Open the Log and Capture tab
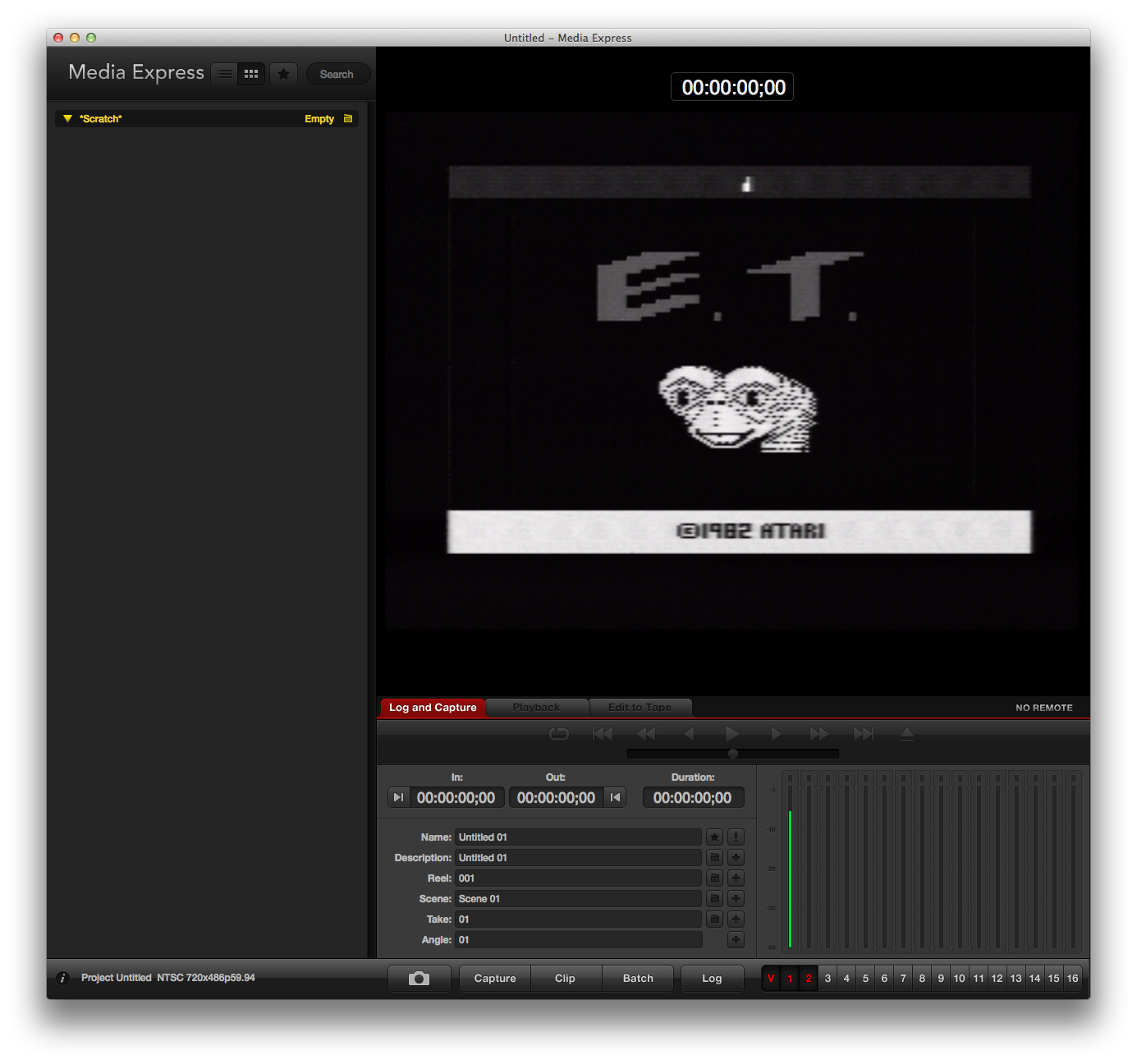The width and height of the screenshot is (1137, 1064). click(x=433, y=708)
